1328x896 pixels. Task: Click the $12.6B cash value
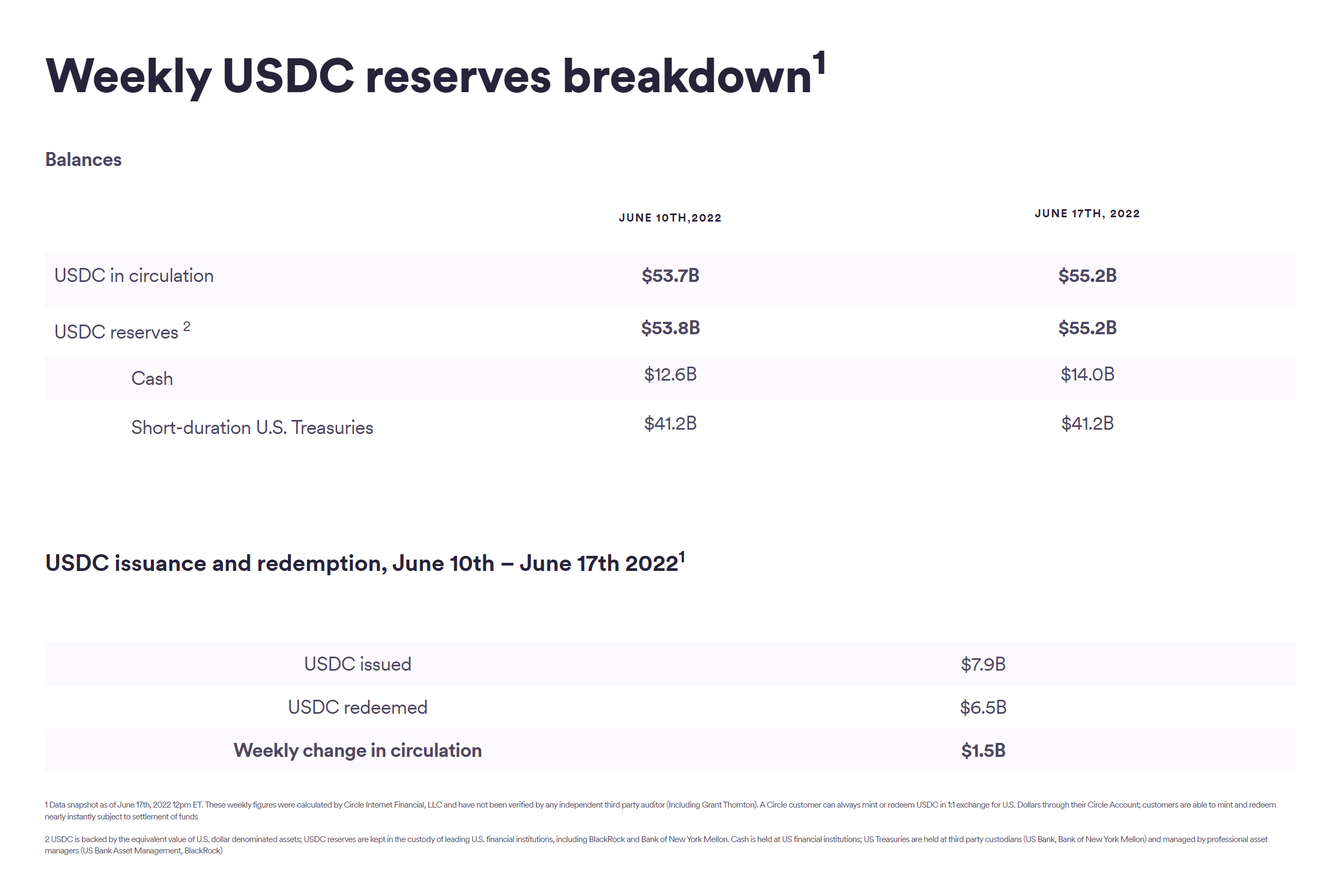pyautogui.click(x=670, y=375)
